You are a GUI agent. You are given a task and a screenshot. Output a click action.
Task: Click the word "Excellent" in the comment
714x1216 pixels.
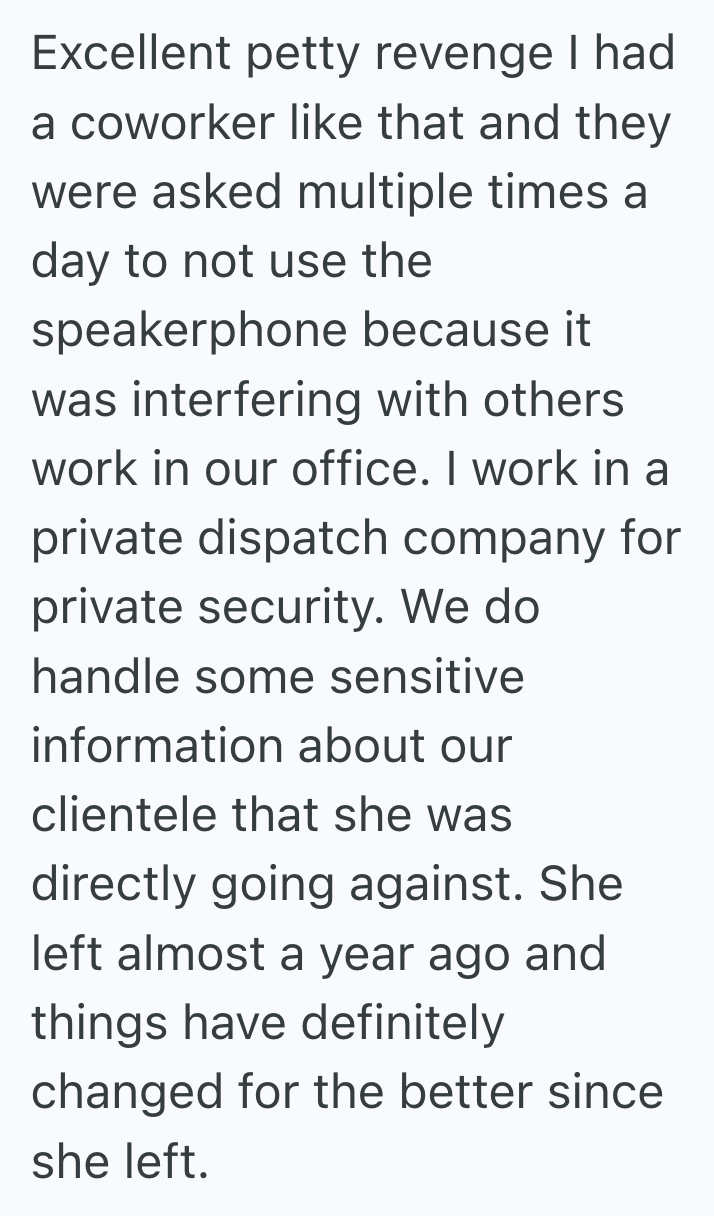(x=127, y=53)
